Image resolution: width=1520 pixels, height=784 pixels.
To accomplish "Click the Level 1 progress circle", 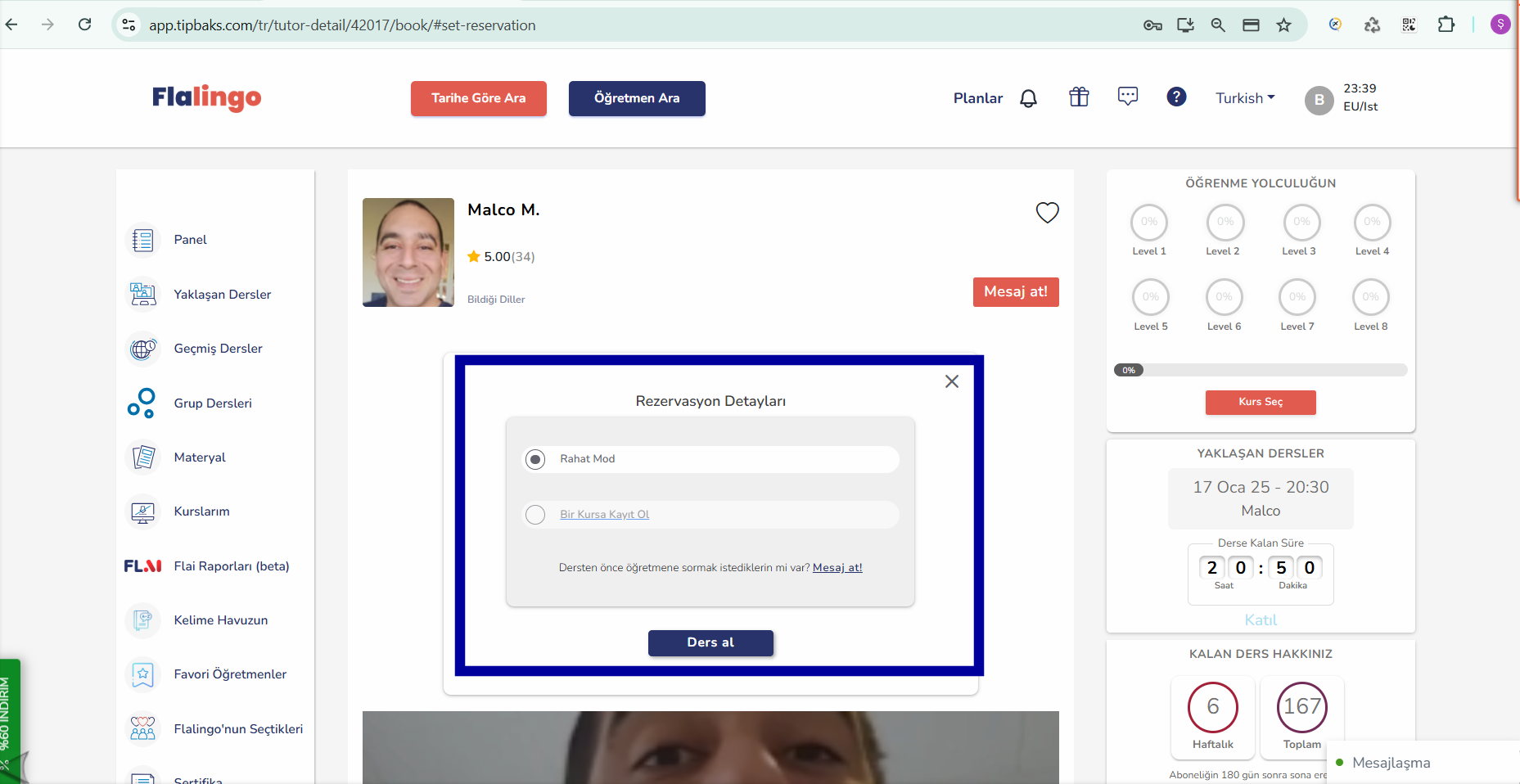I will 1149,222.
